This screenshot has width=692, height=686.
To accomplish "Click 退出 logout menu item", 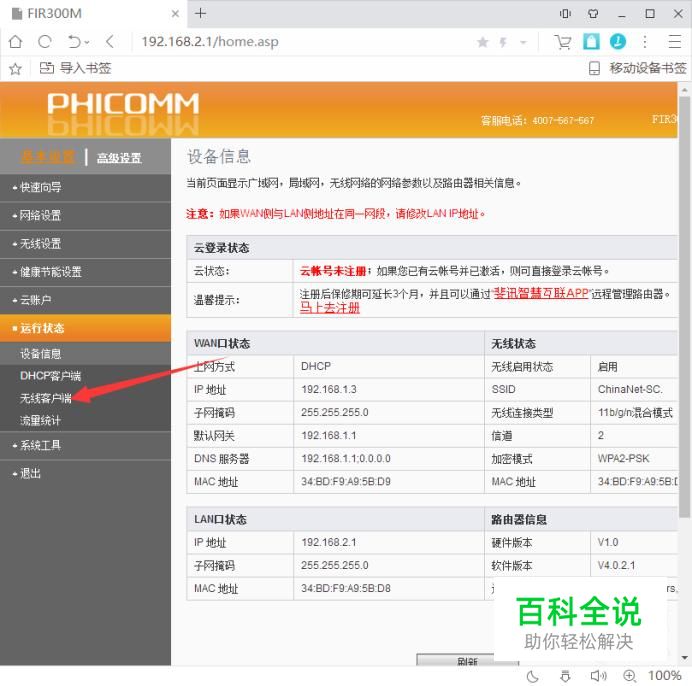I will click(85, 474).
